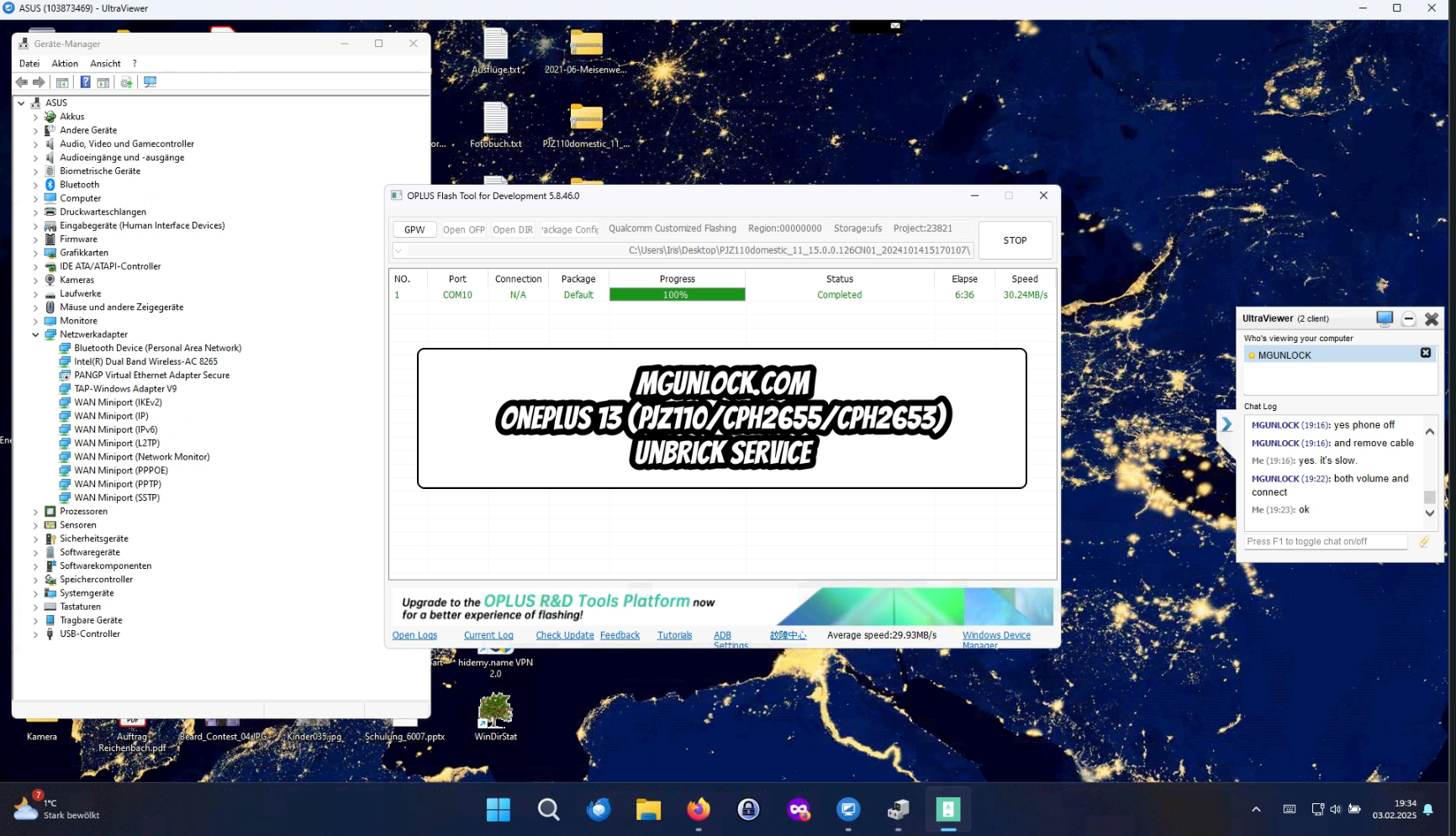Click the blue help icon in Geräte-Manager toolbar

tap(85, 82)
